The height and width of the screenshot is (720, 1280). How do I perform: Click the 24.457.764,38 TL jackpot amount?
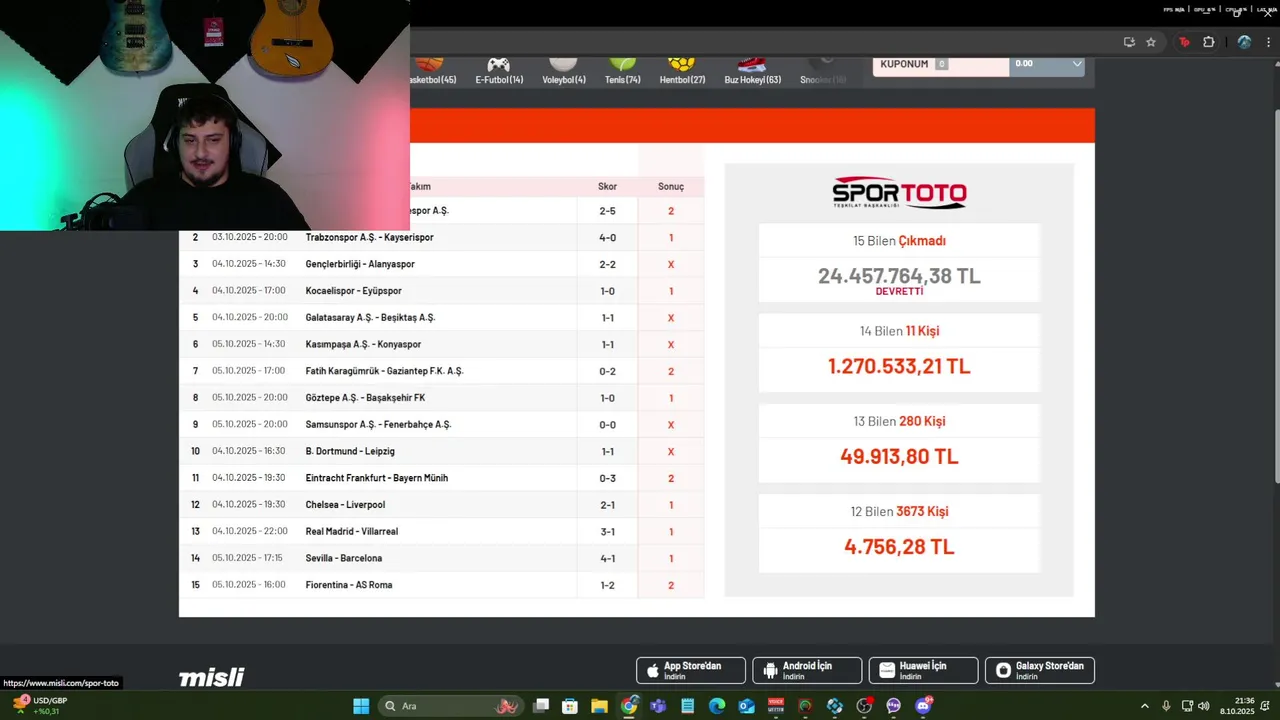coord(899,276)
